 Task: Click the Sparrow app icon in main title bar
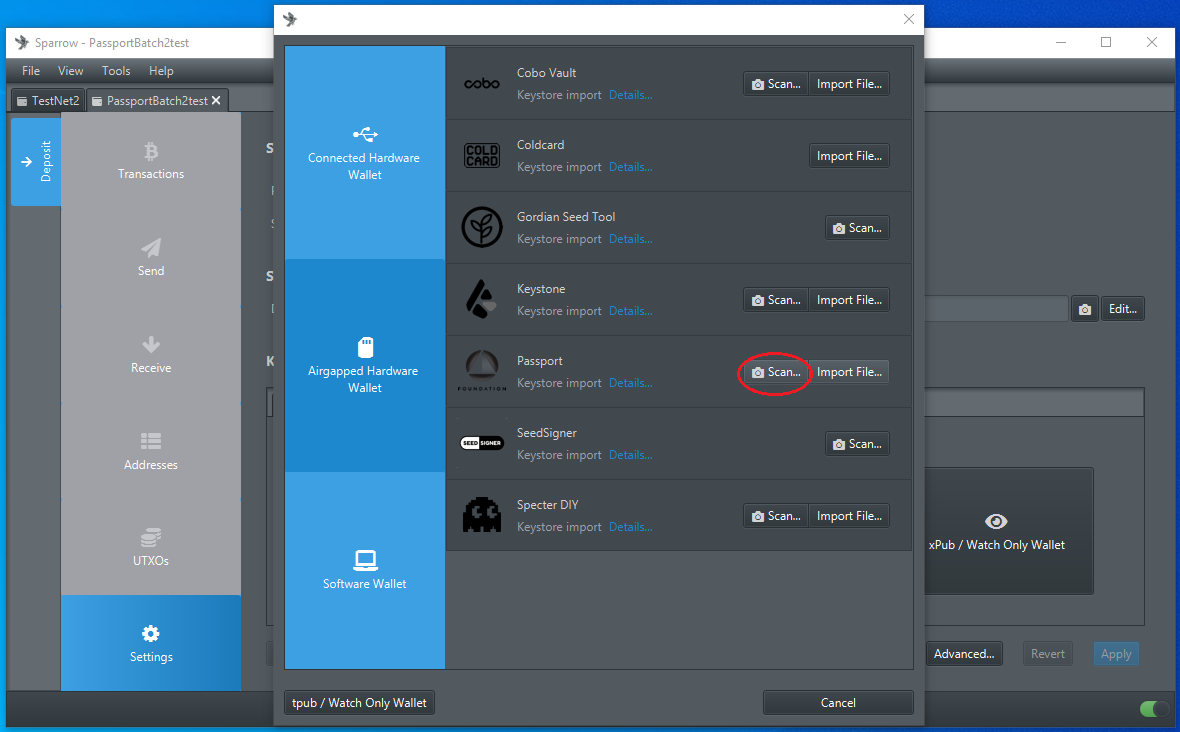pyautogui.click(x=22, y=43)
